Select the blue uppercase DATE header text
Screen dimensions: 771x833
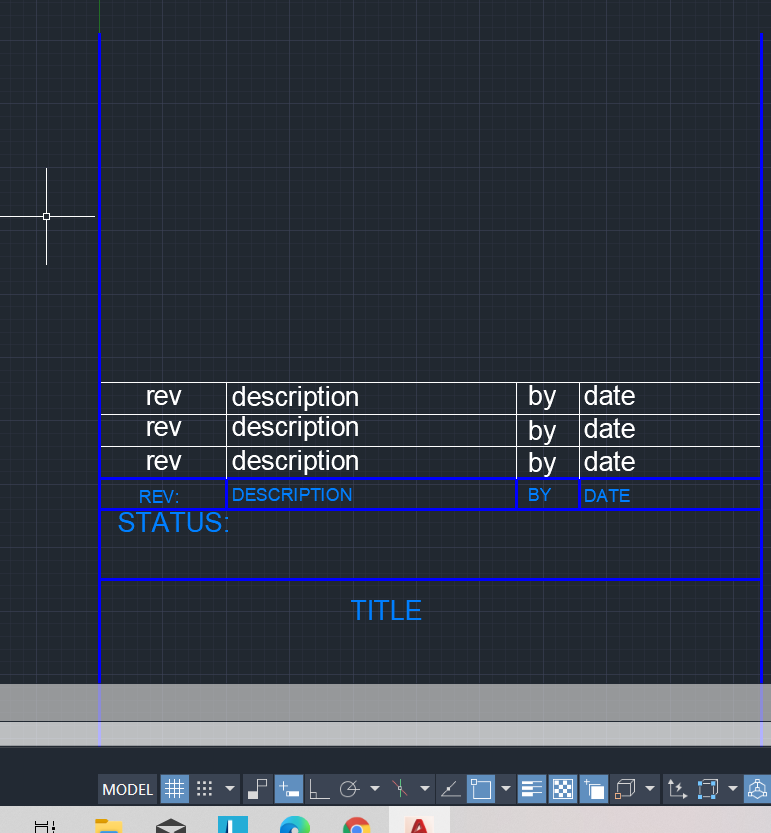(x=607, y=496)
